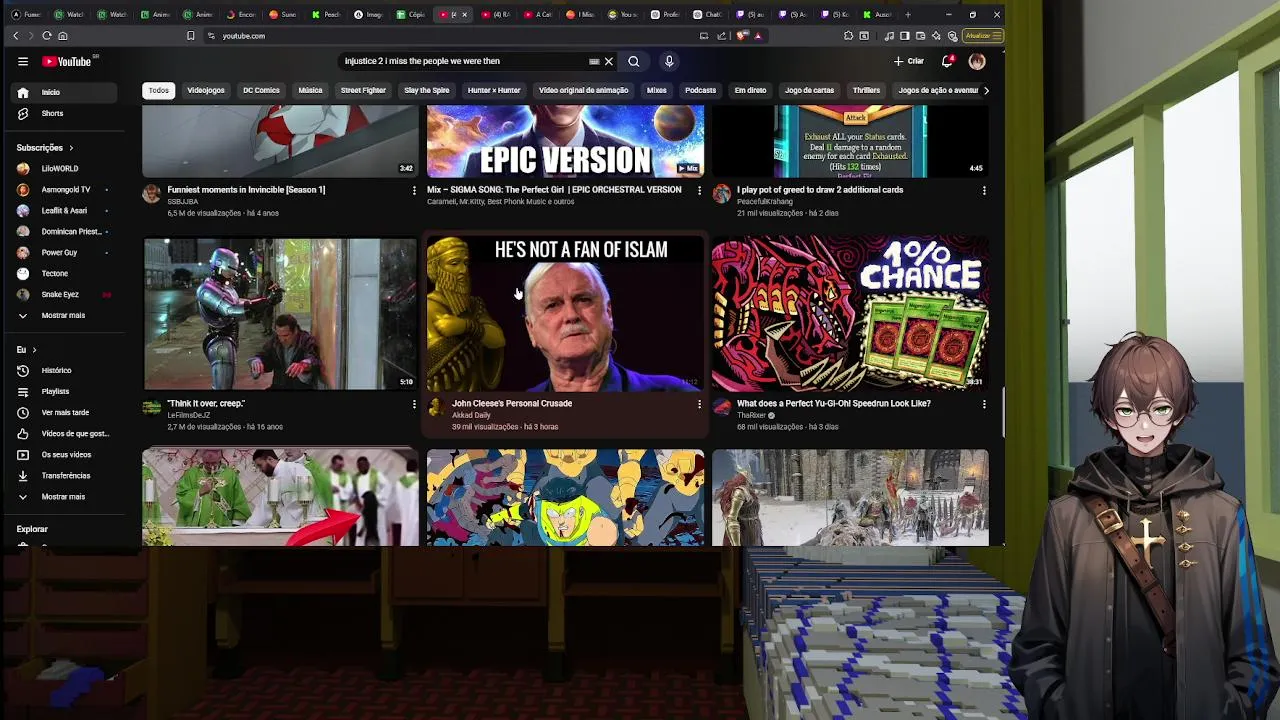Select the Videojogos filter chip
This screenshot has width=1280, height=720.
[x=206, y=90]
